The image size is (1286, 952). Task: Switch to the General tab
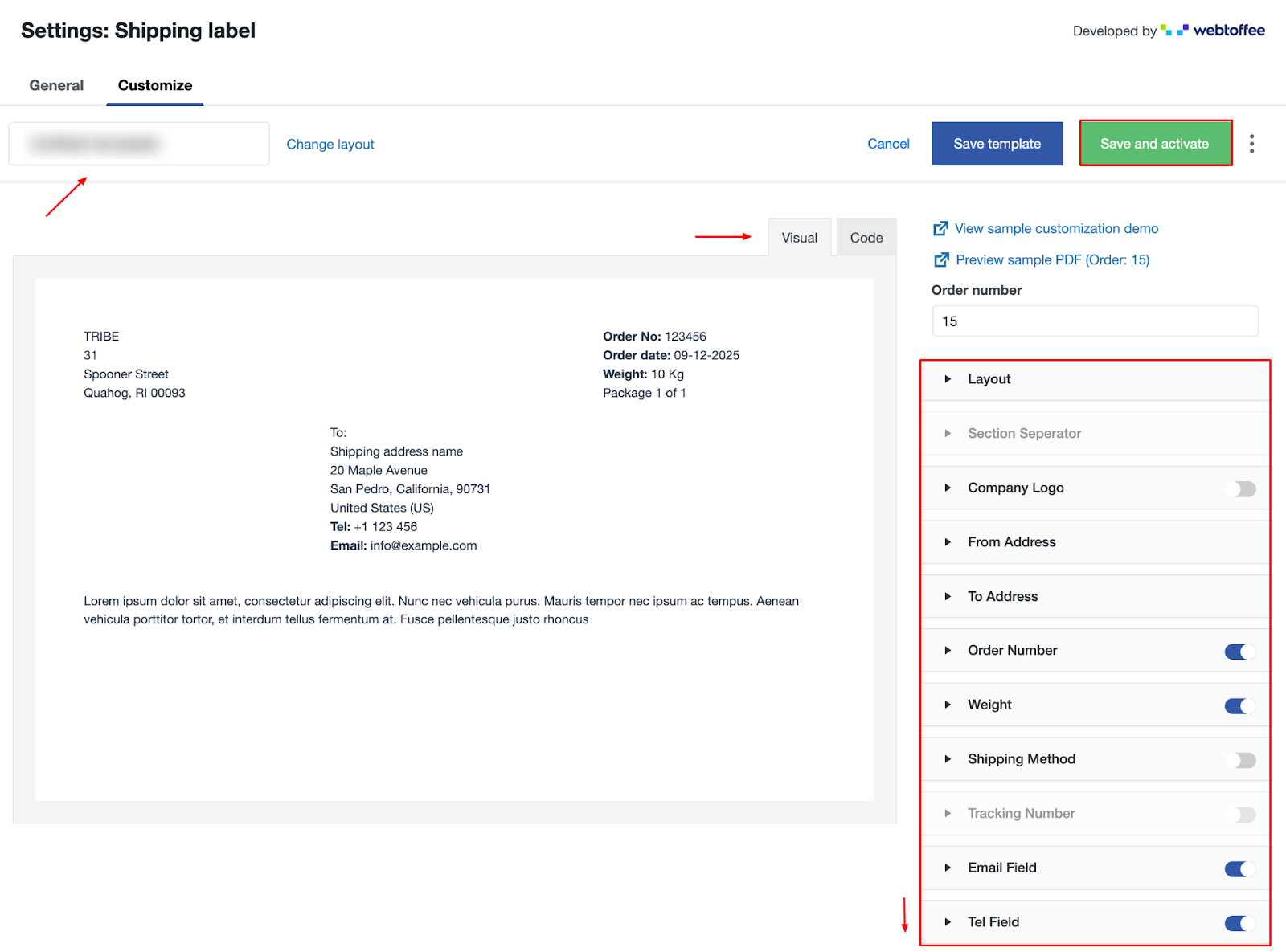[56, 85]
